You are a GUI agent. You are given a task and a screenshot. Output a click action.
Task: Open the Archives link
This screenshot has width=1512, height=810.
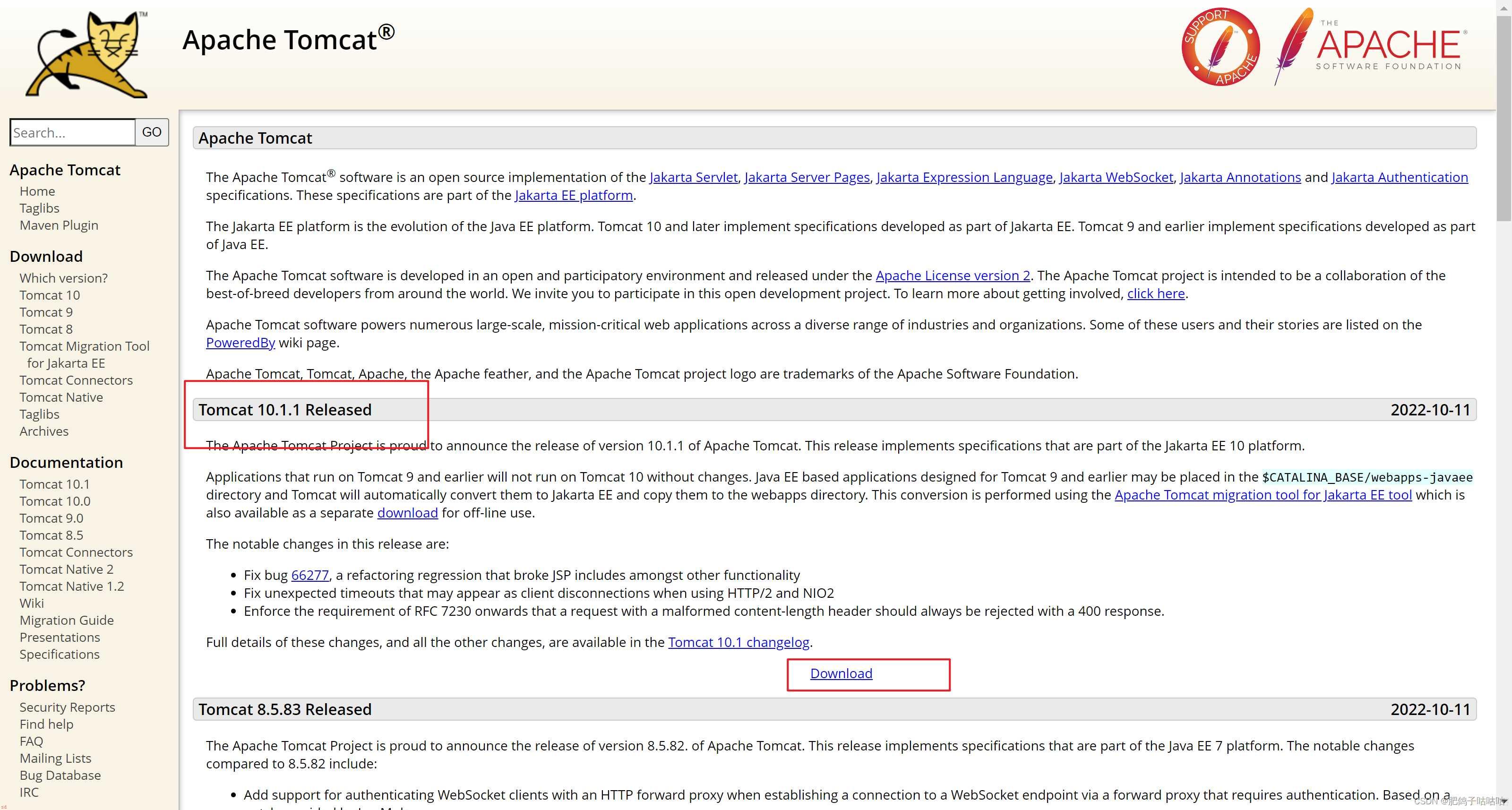pyautogui.click(x=44, y=431)
